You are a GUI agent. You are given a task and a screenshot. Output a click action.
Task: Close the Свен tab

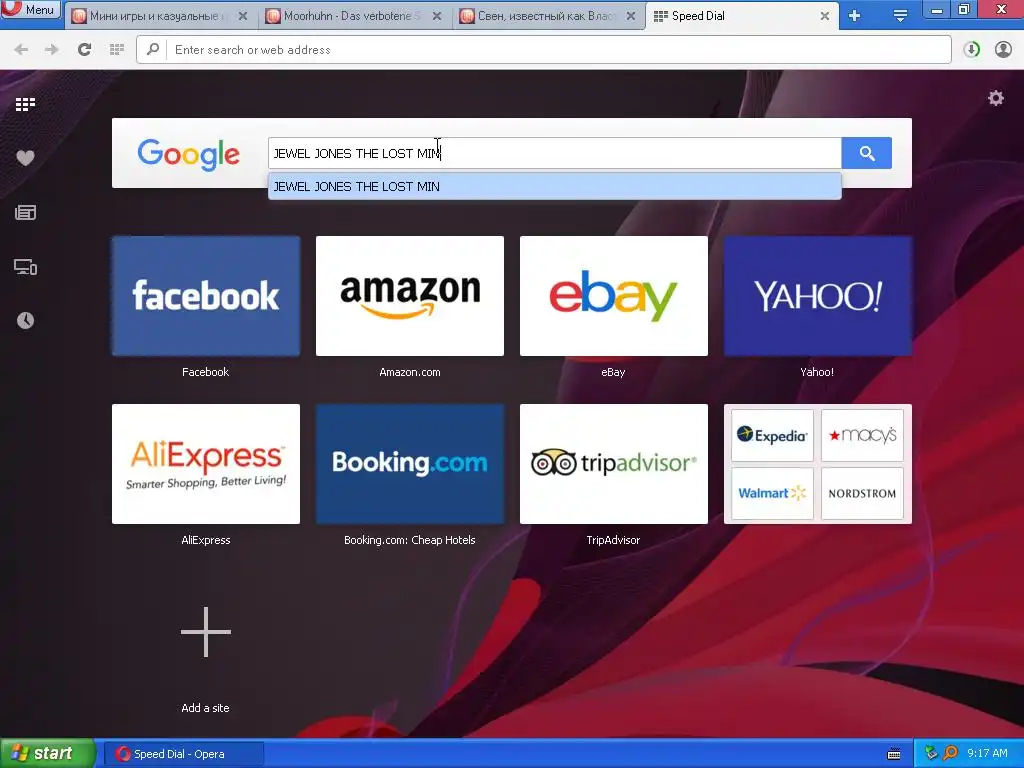click(x=631, y=16)
